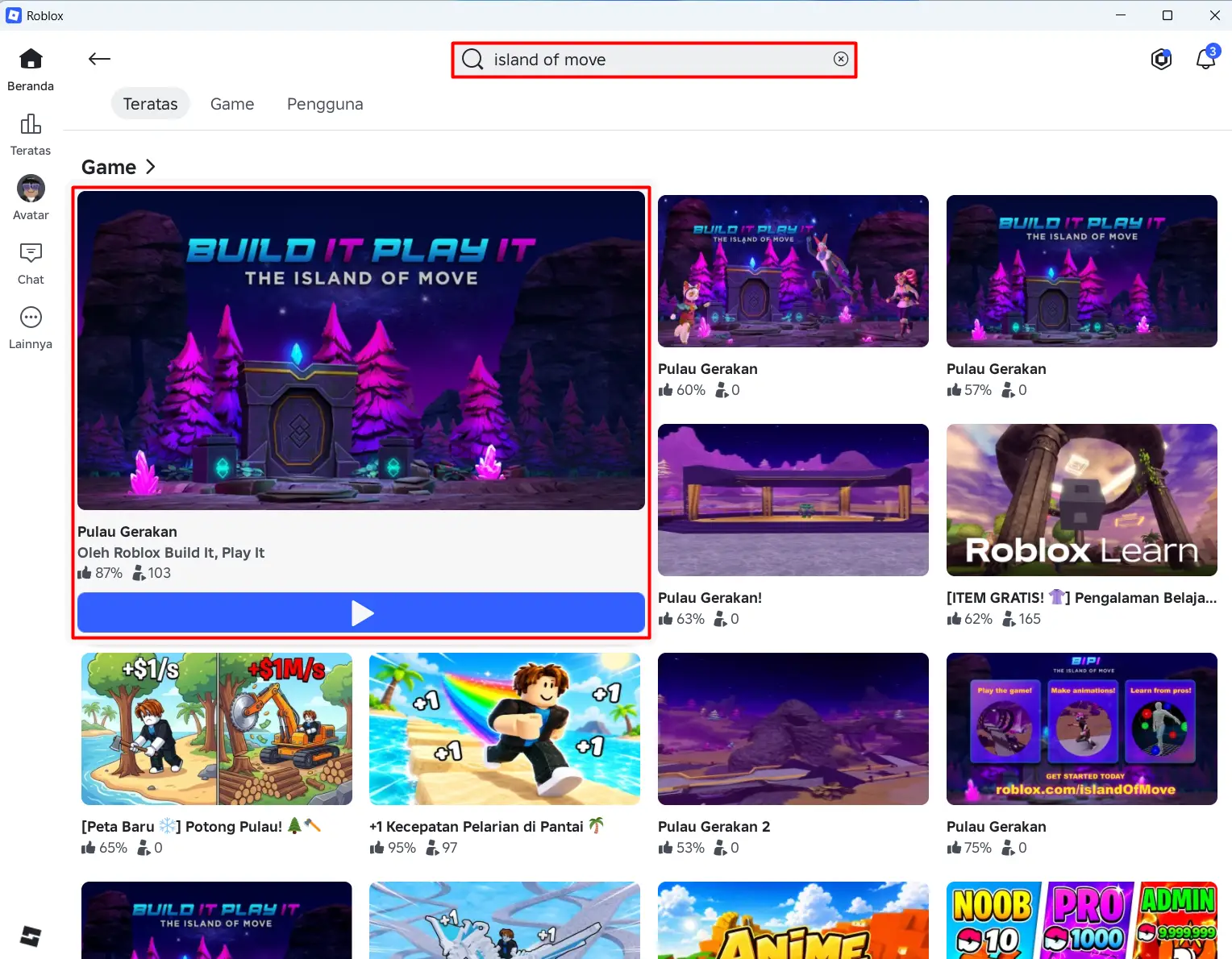Open the notifications bell
1232x959 pixels.
coord(1206,59)
